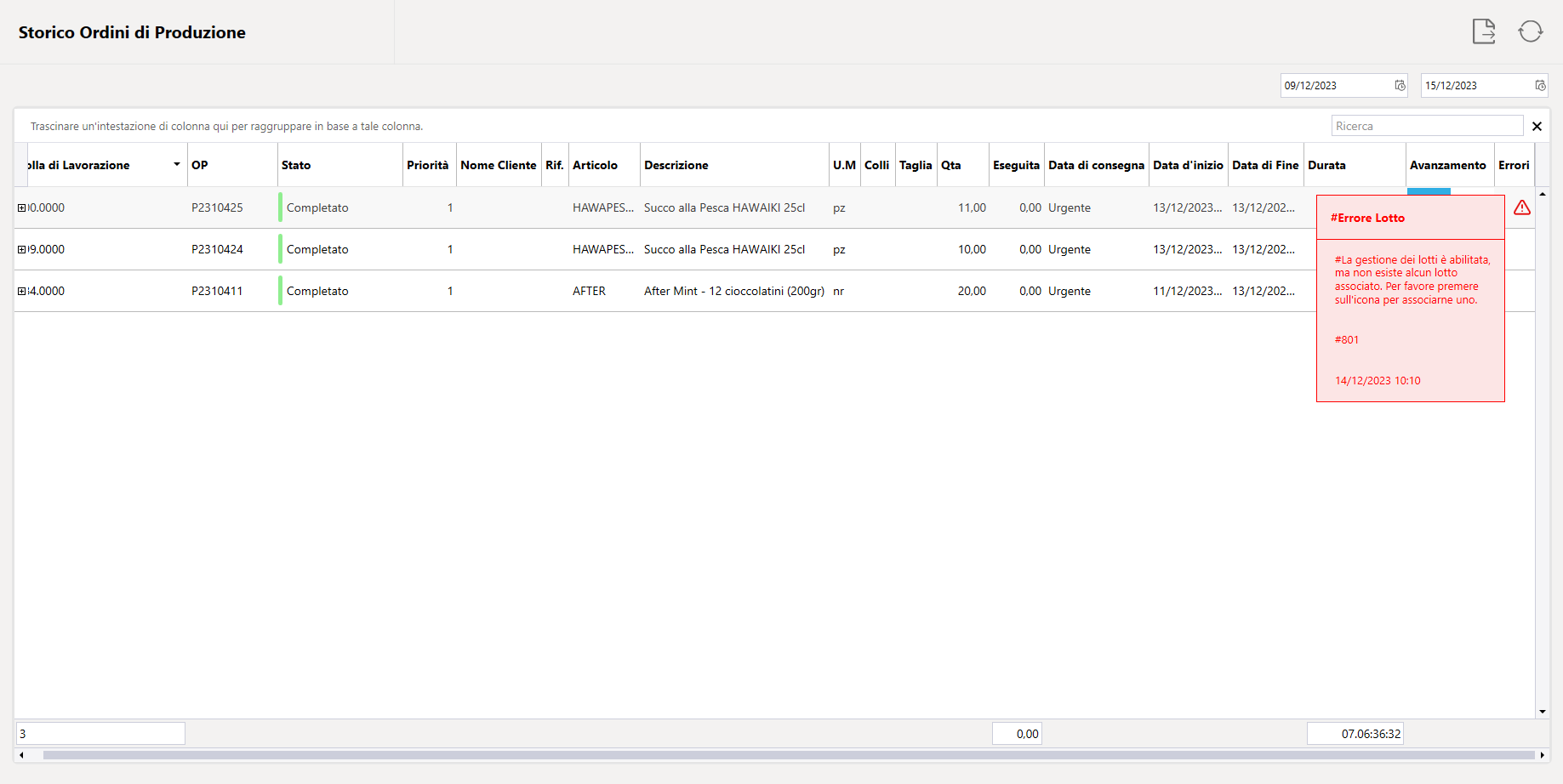This screenshot has width=1563, height=784.
Task: Expand the row for order P2310425
Action: pyautogui.click(x=22, y=207)
